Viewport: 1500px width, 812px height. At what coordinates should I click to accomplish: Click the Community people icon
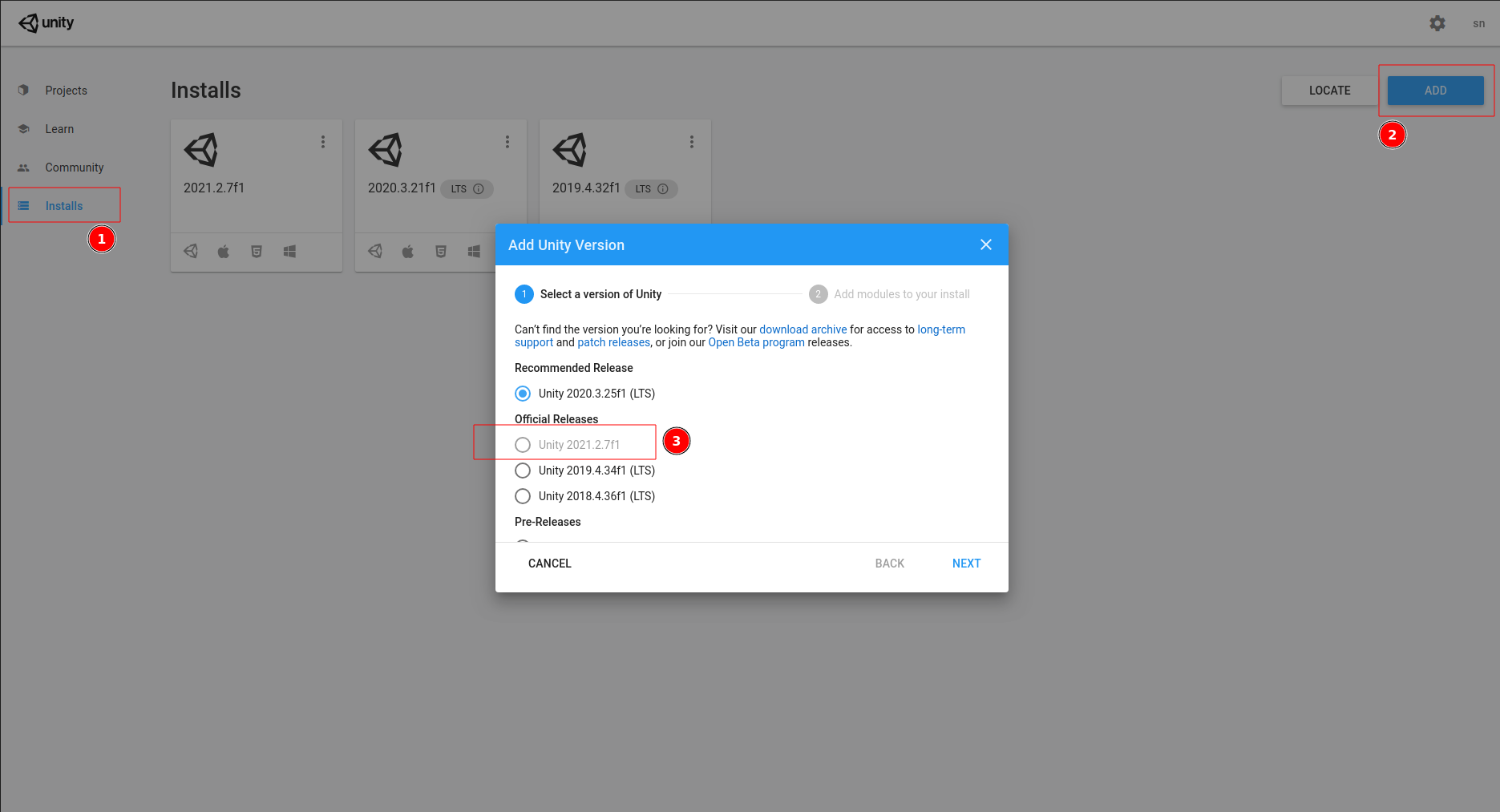tap(23, 168)
